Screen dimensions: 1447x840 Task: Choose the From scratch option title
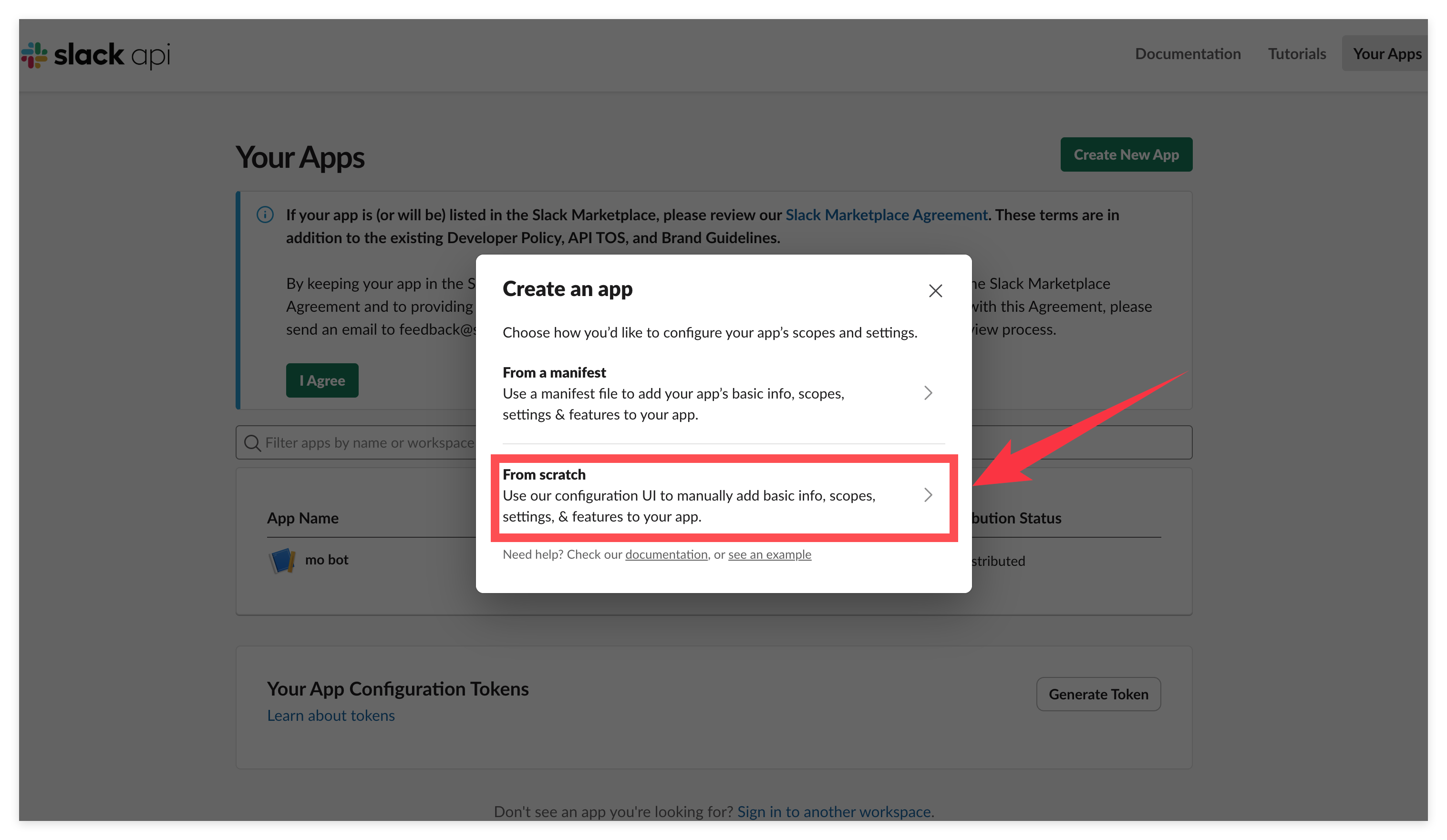544,474
